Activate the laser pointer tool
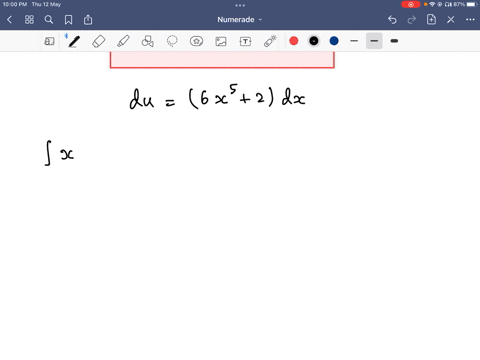 point(270,41)
